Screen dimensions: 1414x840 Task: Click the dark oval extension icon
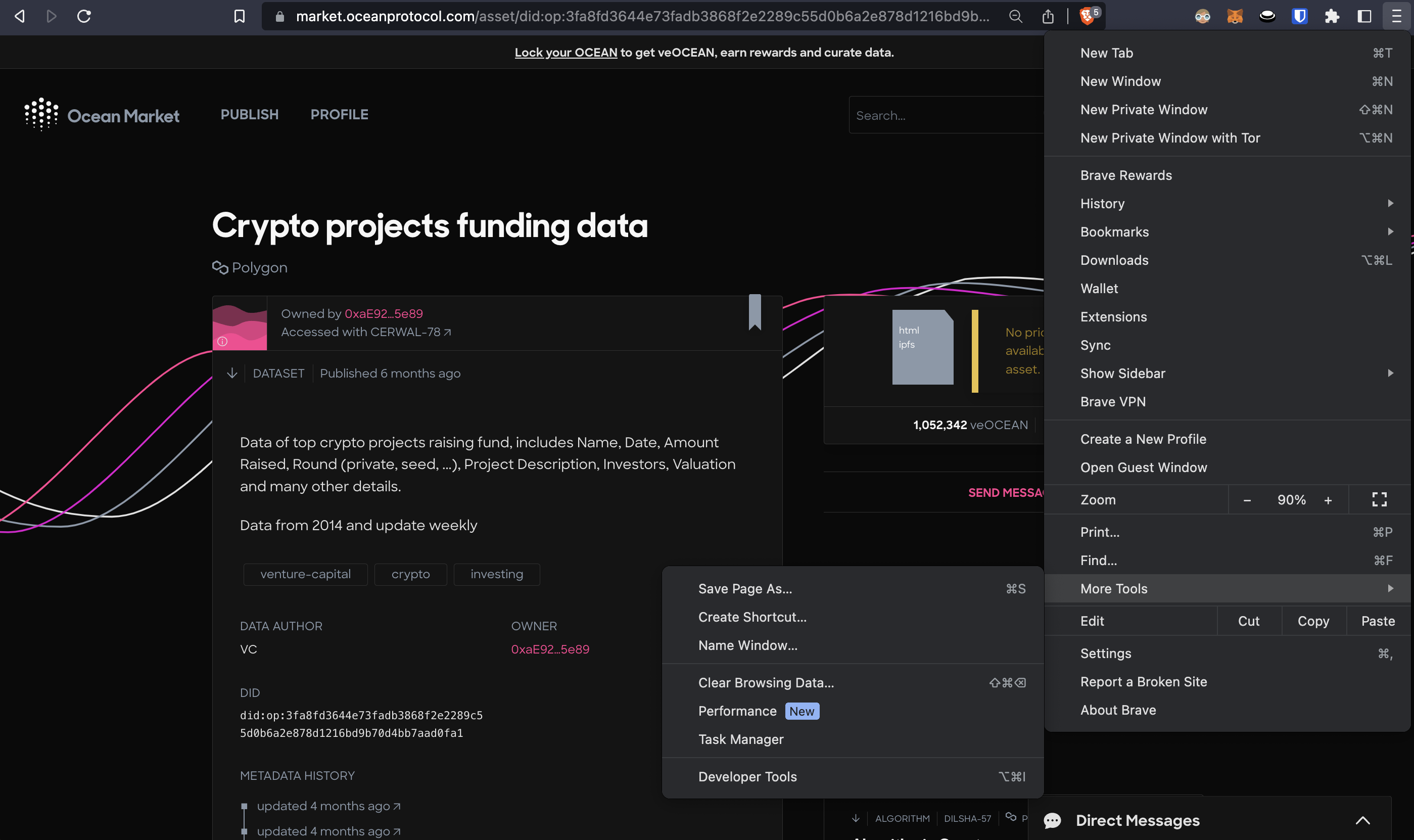tap(1267, 16)
